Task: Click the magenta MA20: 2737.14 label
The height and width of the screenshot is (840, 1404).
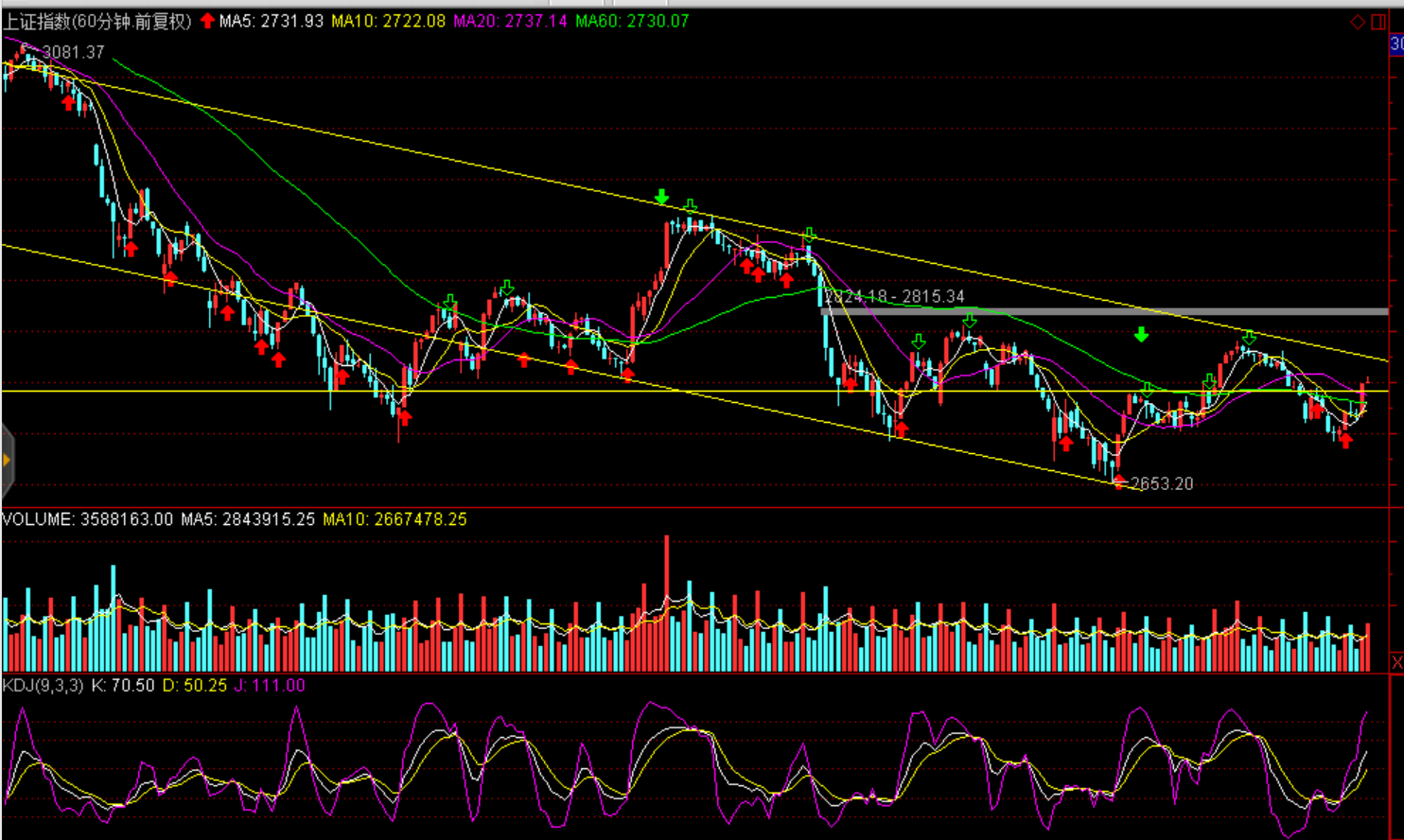Action: (x=510, y=21)
